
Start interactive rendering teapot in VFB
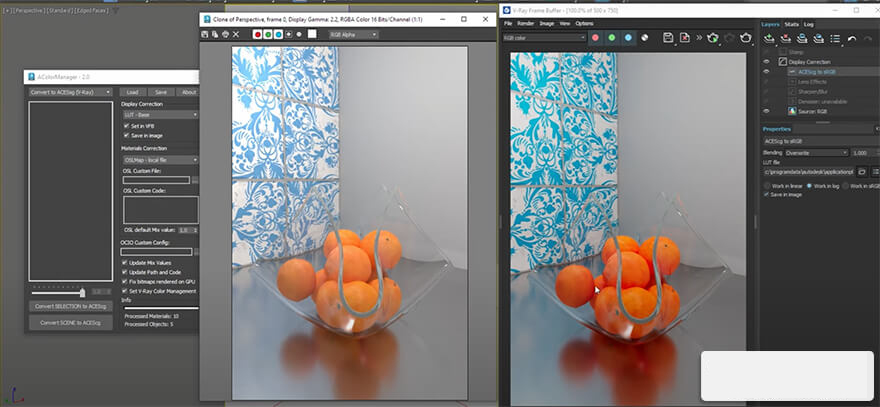713,38
